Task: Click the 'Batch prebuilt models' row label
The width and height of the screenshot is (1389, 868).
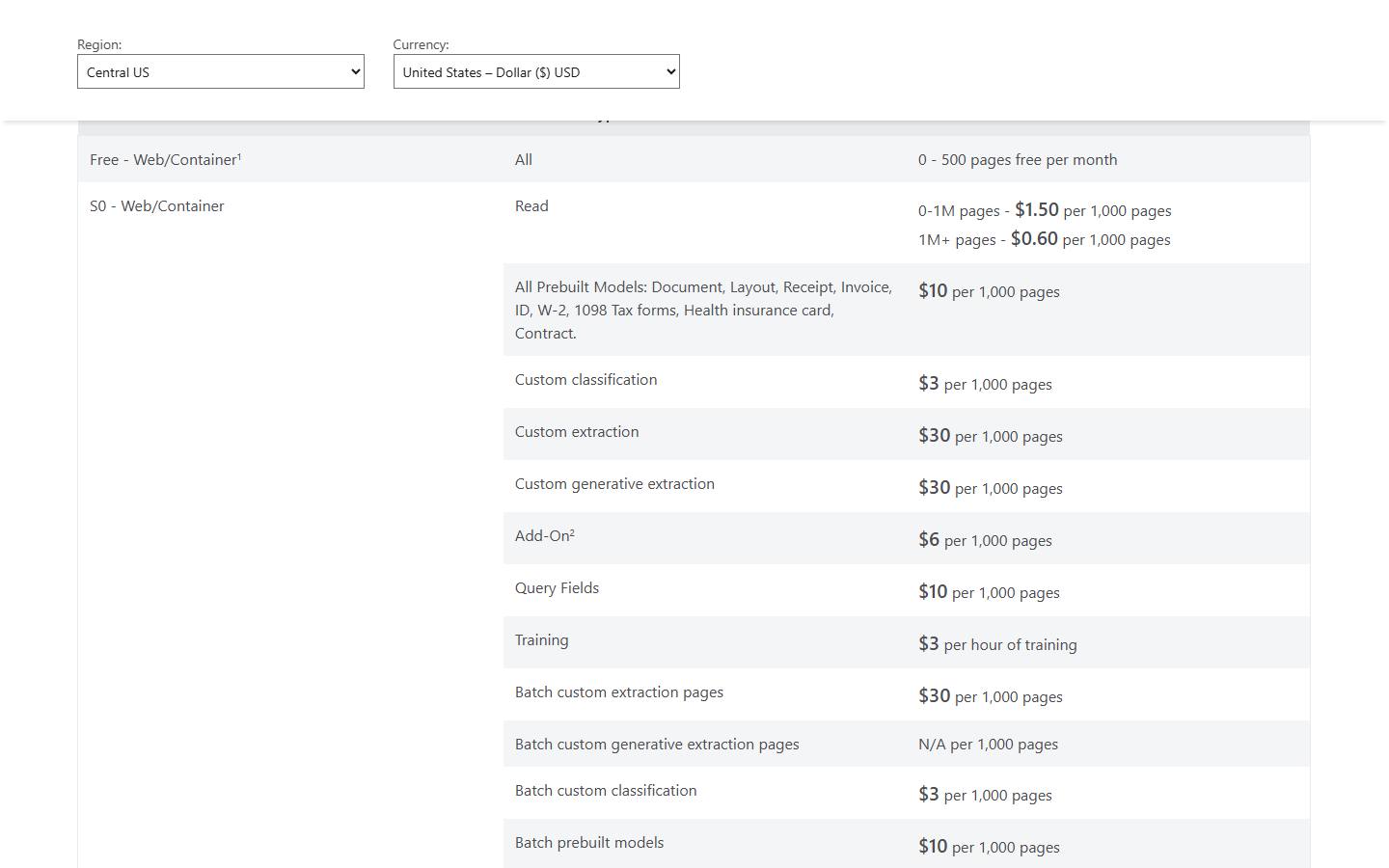Action: click(589, 842)
